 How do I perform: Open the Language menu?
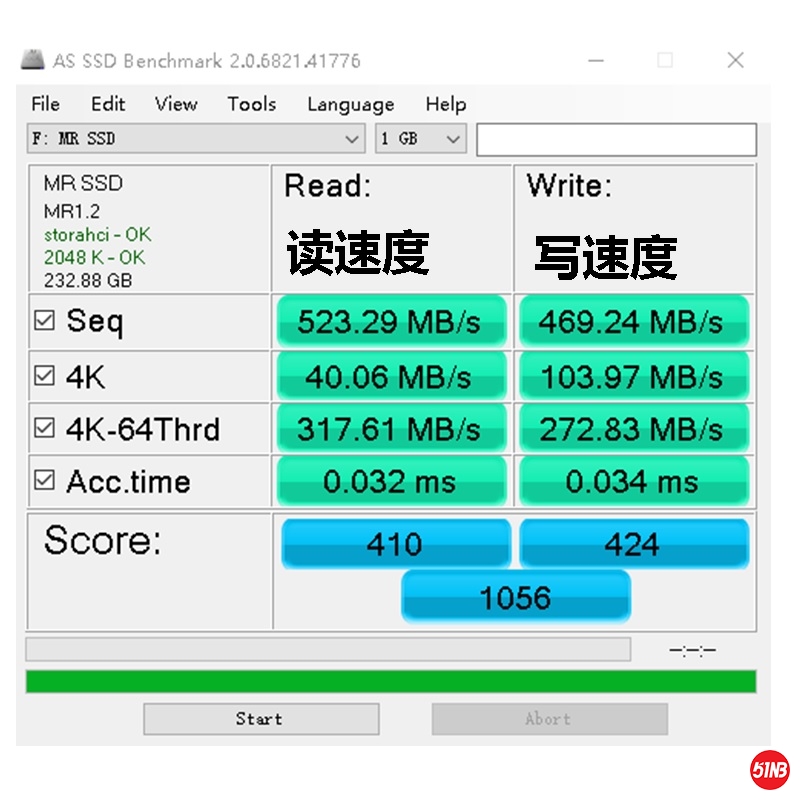point(351,105)
